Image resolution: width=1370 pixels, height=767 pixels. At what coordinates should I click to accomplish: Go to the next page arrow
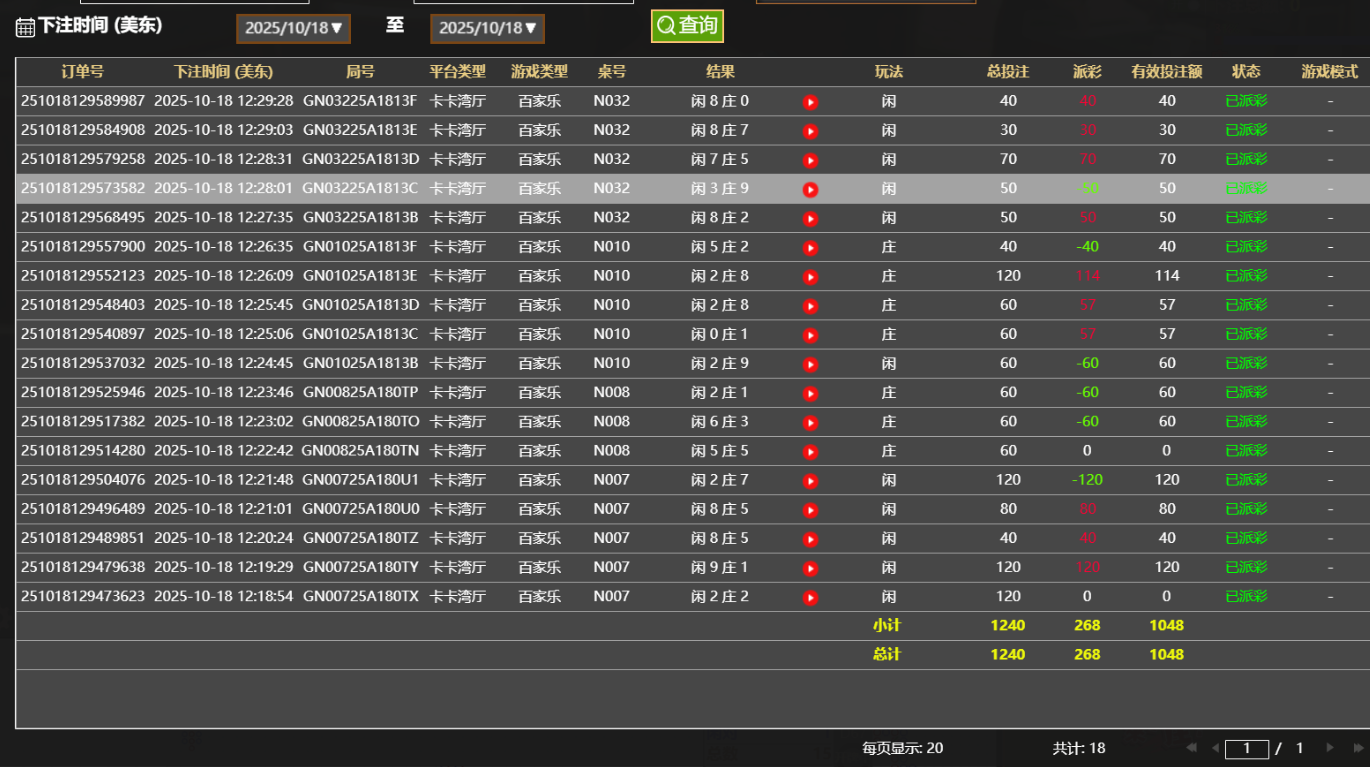coord(1329,748)
